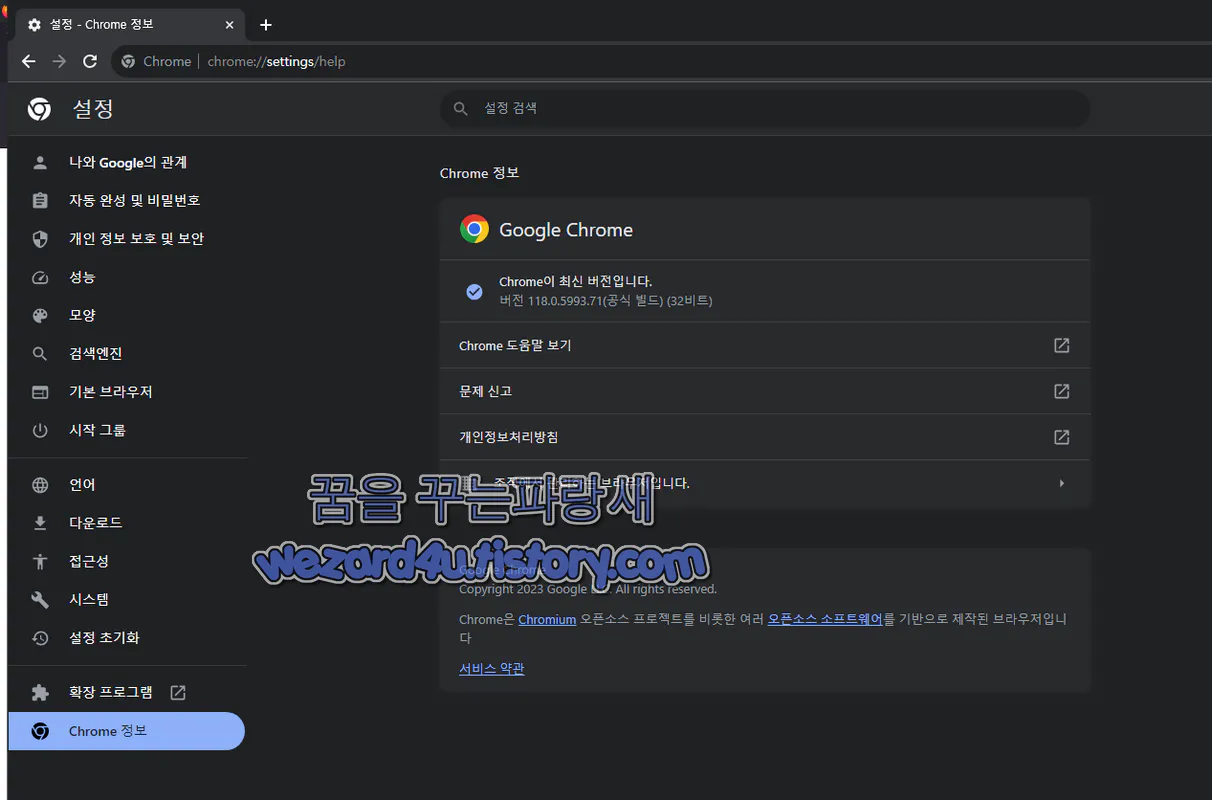Click the external link icon beside 확장 프로그램
The image size is (1212, 800).
(178, 692)
